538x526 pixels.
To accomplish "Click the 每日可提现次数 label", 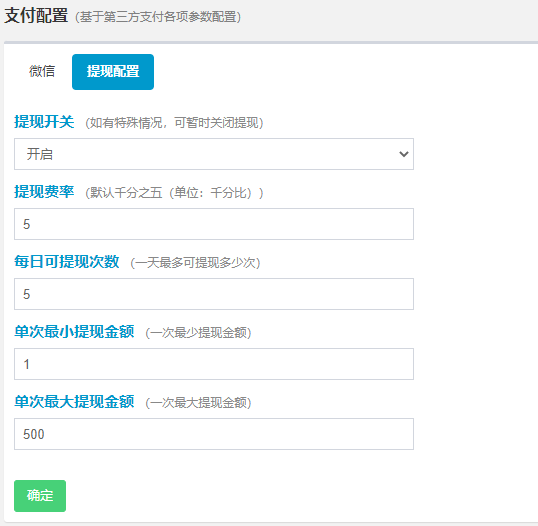I will click(x=67, y=262).
